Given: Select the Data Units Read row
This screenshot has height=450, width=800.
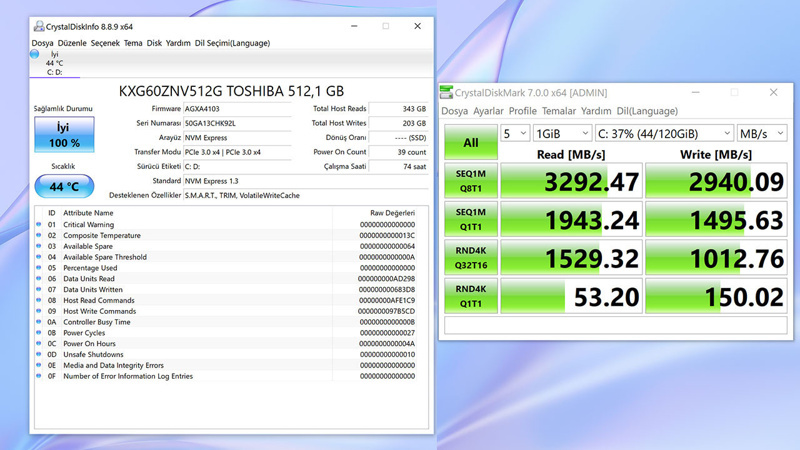Looking at the screenshot, I should pyautogui.click(x=226, y=279).
